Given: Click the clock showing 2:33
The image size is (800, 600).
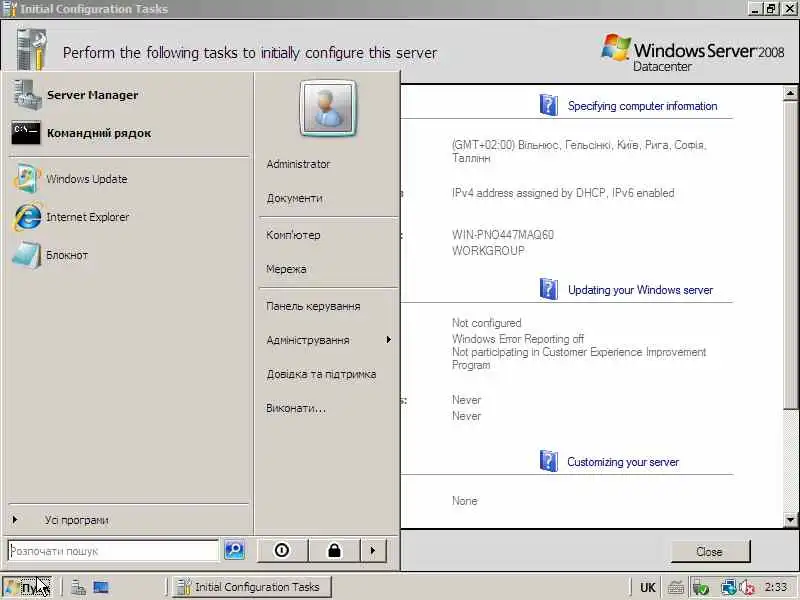Looking at the screenshot, I should 776,587.
